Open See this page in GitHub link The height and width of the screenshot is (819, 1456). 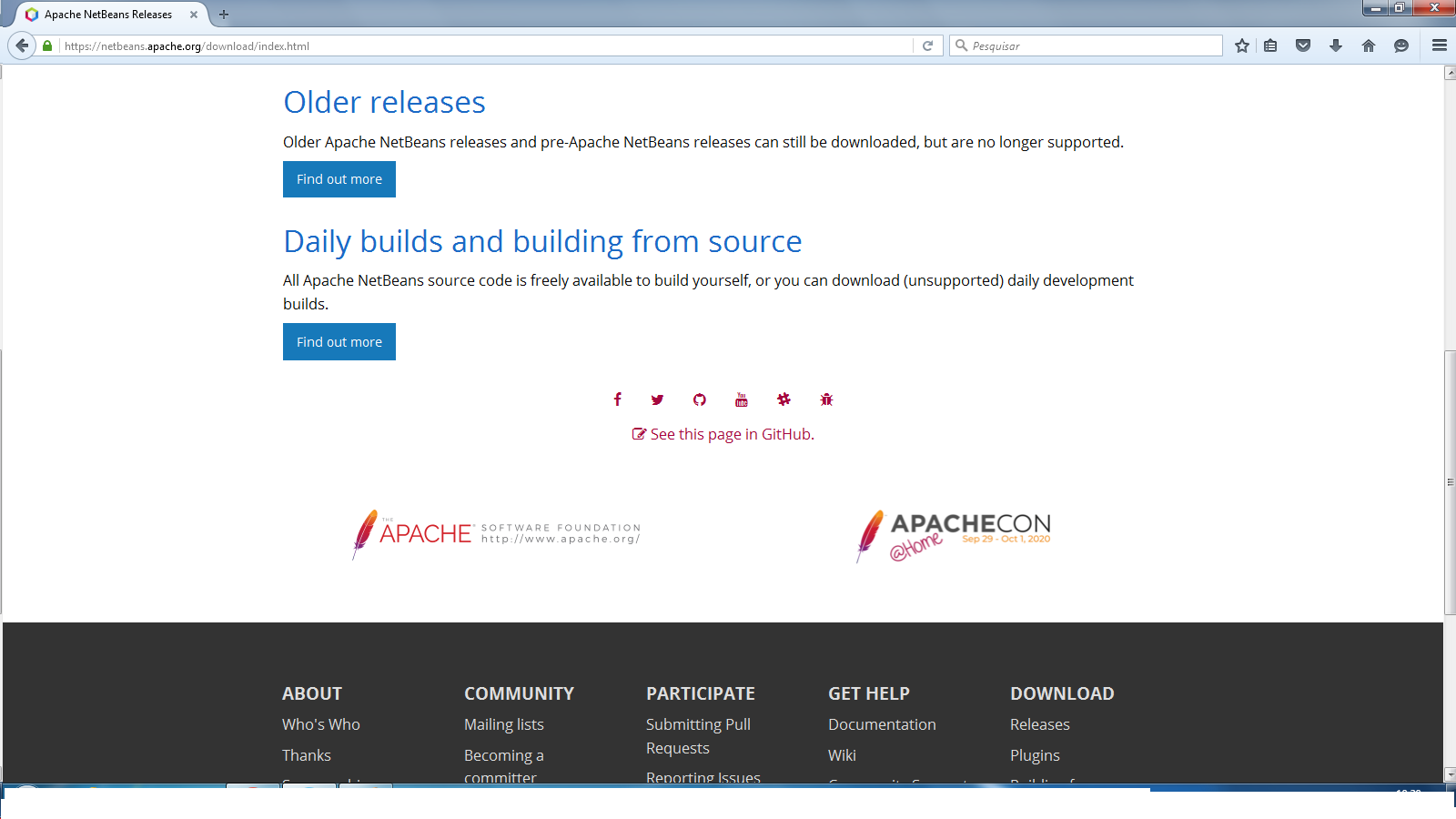coord(723,434)
